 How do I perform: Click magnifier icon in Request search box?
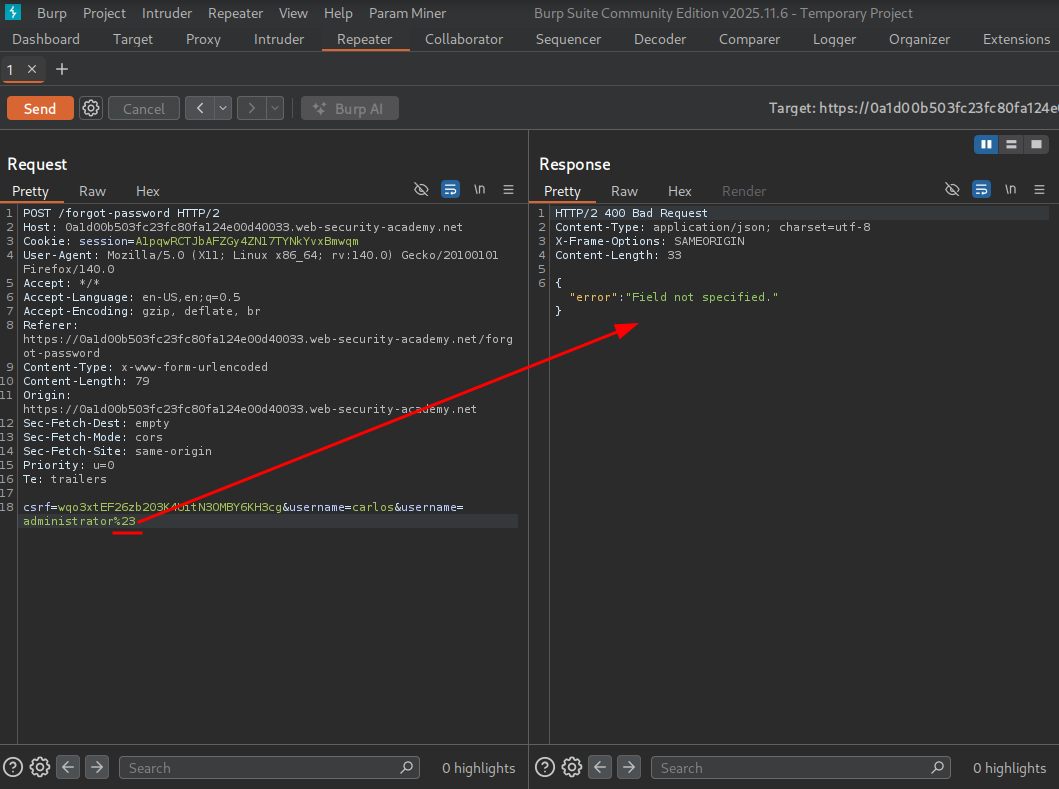(x=407, y=767)
